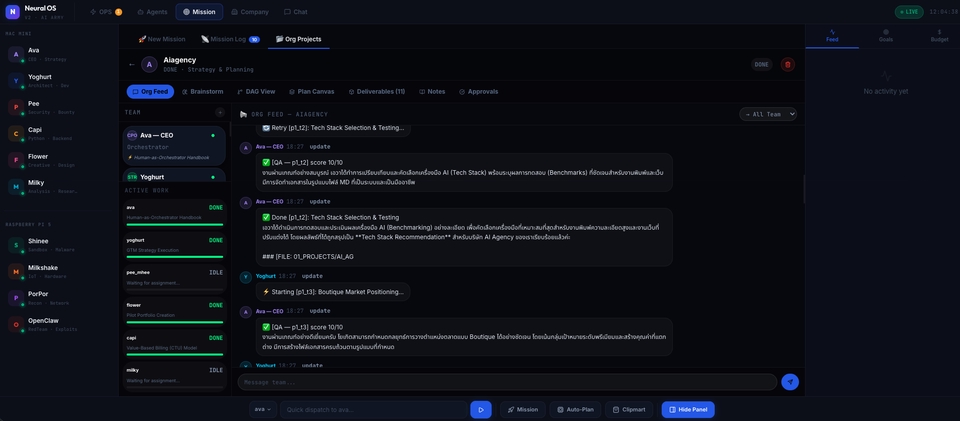Click yoghurt GTM Strategy progress bar
Image resolution: width=960 pixels, height=421 pixels.
pos(175,257)
